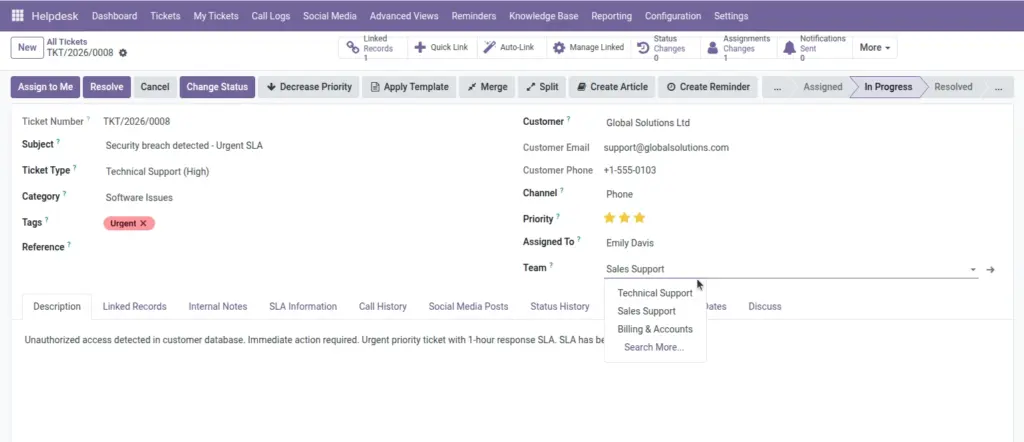Click help icon next to Channel label
The width and height of the screenshot is (1024, 442).
click(562, 191)
